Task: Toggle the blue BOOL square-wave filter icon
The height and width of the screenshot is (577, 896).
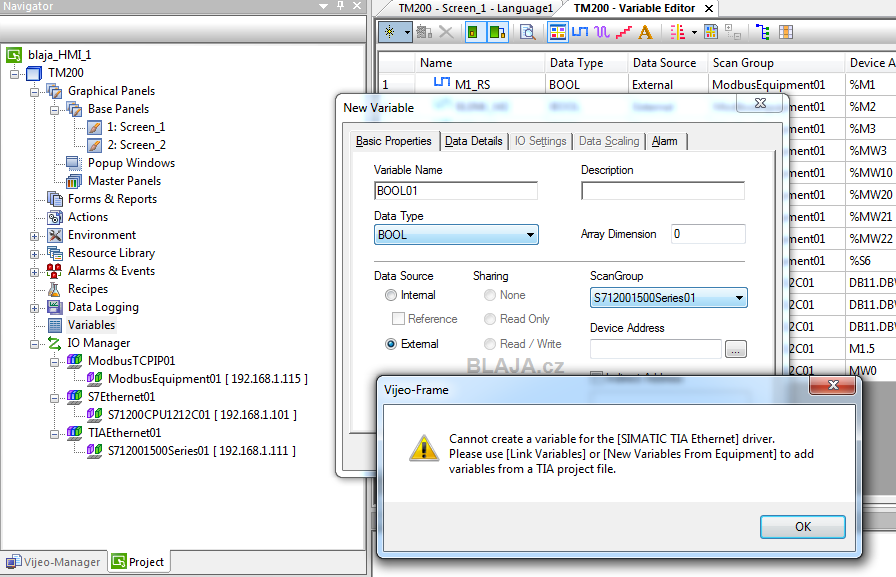Action: coord(580,31)
